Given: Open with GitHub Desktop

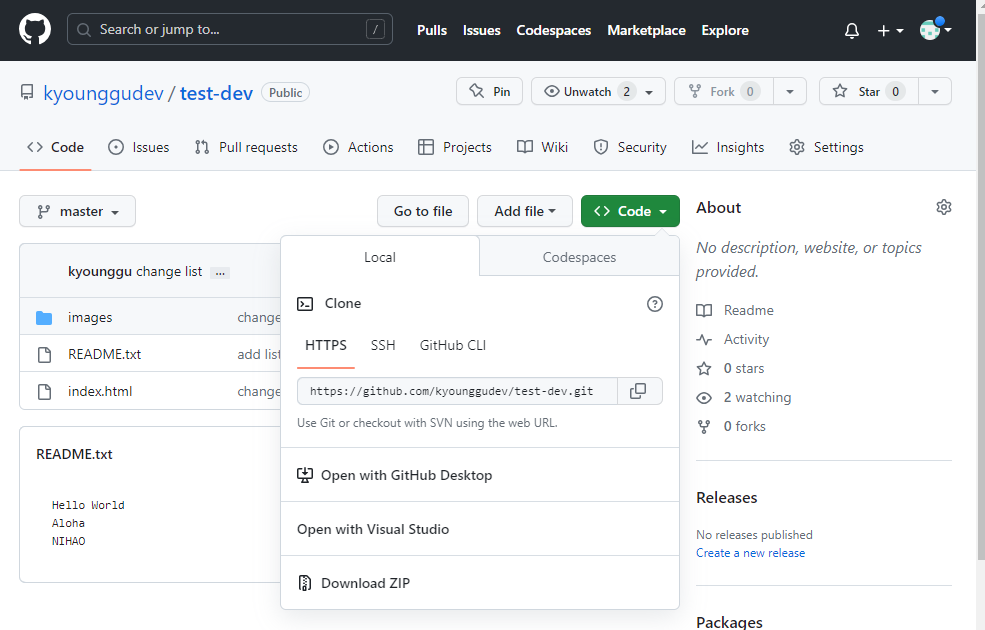Looking at the screenshot, I should click(x=480, y=475).
